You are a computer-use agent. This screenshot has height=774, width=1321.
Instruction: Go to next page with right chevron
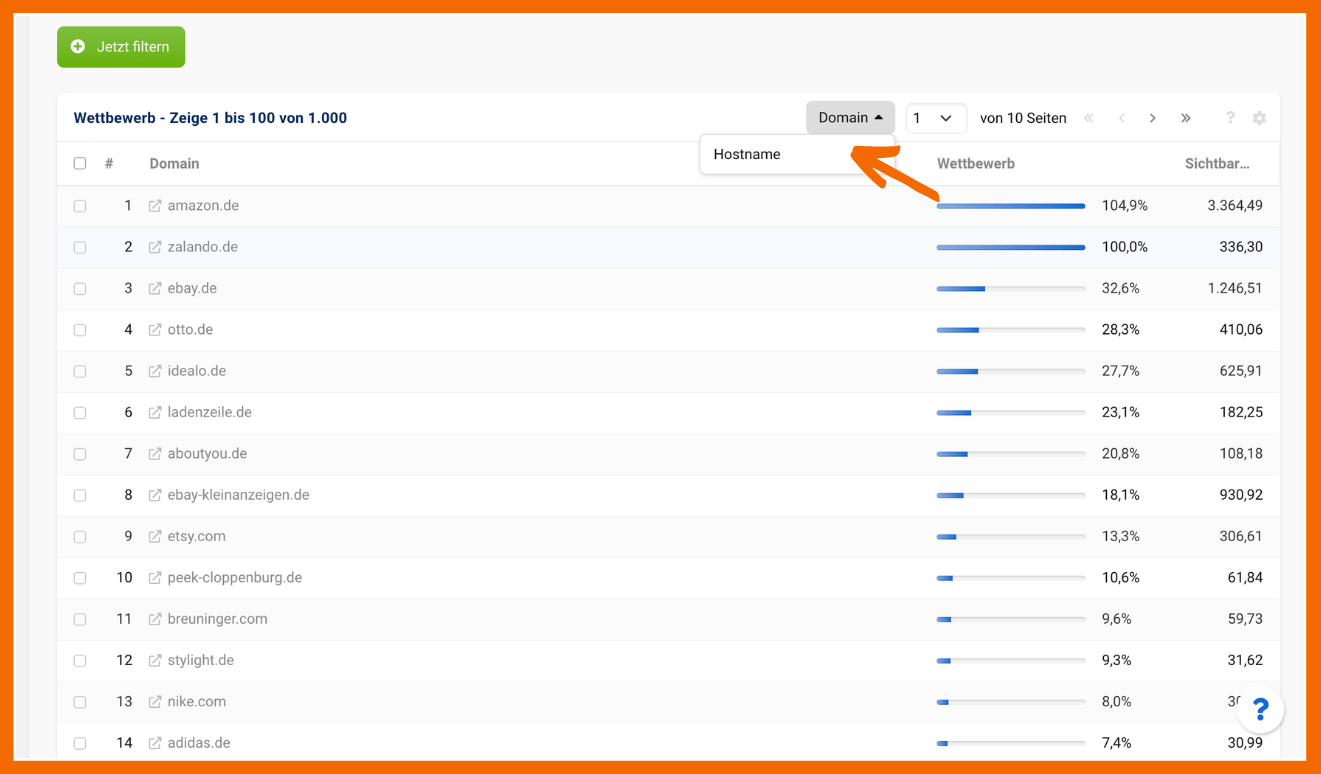click(x=1152, y=118)
